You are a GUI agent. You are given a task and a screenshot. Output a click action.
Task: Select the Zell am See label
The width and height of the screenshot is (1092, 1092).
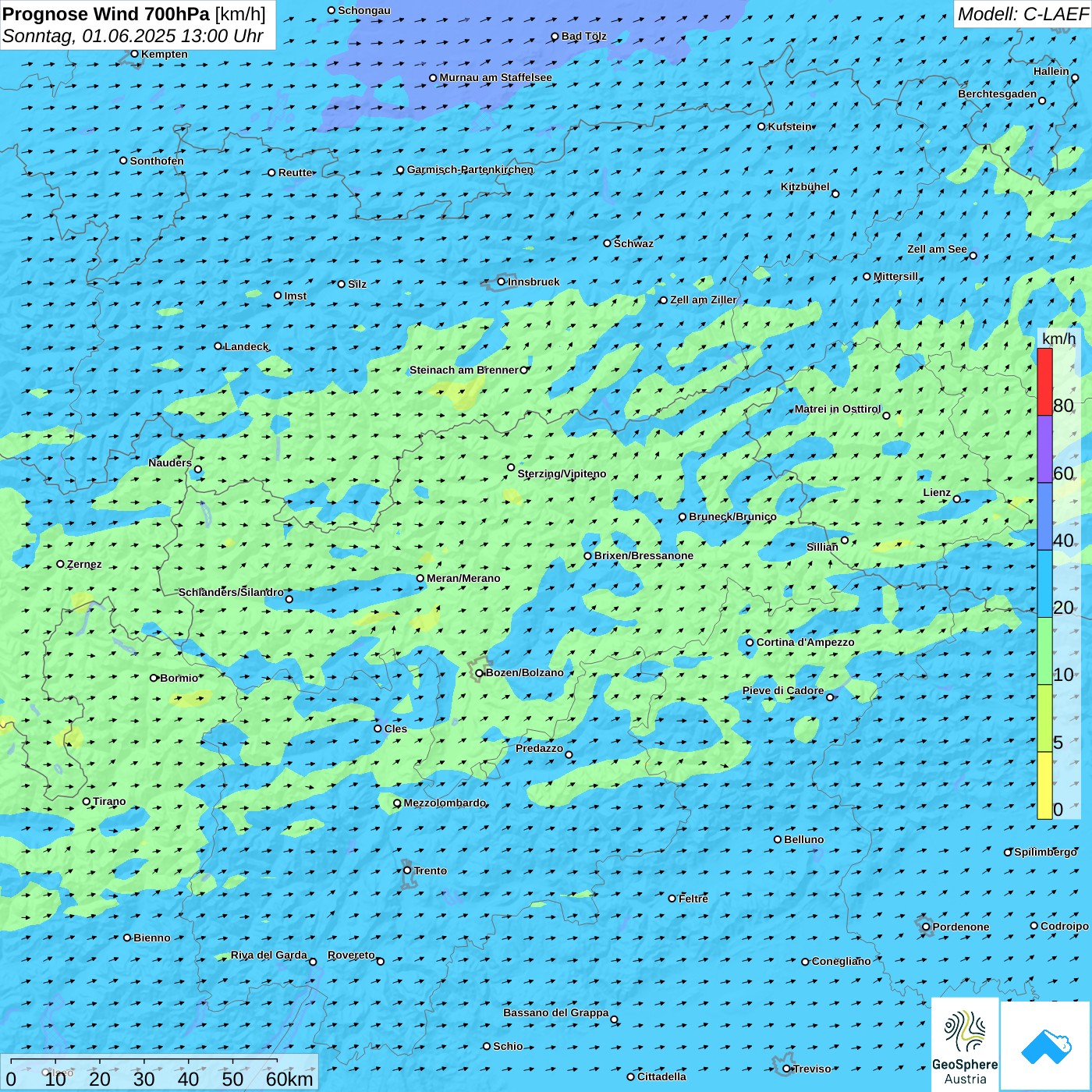(937, 250)
